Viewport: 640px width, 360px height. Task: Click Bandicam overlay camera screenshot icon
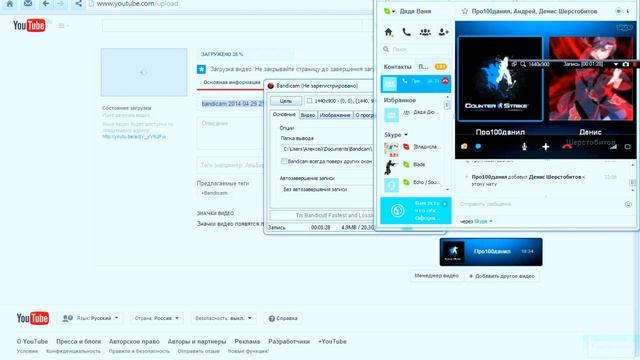[626, 64]
